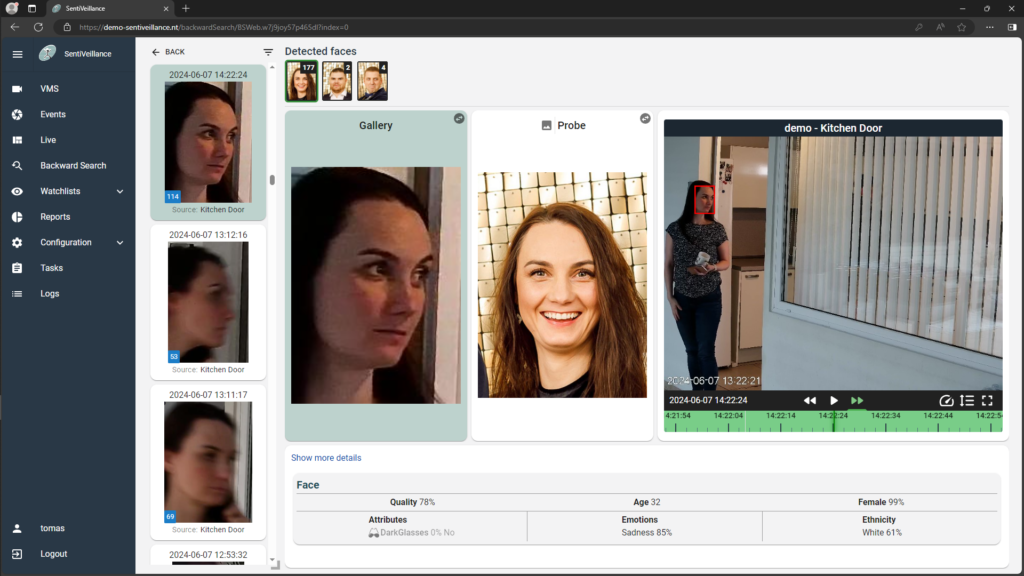
Task: Click the browser profile avatar
Action: tap(11, 8)
